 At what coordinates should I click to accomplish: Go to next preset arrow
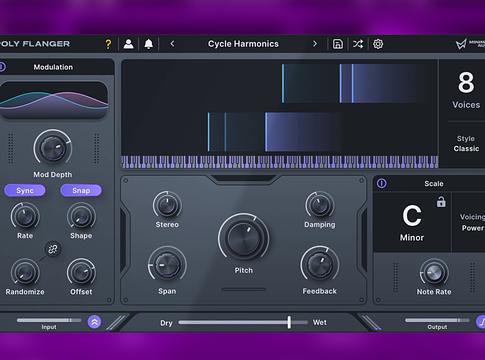pyautogui.click(x=315, y=44)
